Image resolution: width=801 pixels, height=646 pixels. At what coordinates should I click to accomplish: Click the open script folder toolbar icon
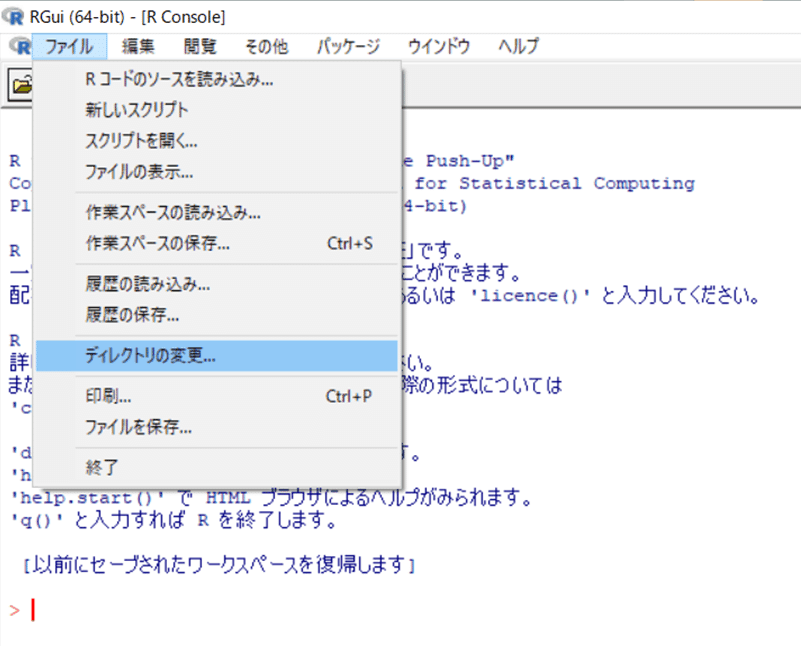(21, 85)
